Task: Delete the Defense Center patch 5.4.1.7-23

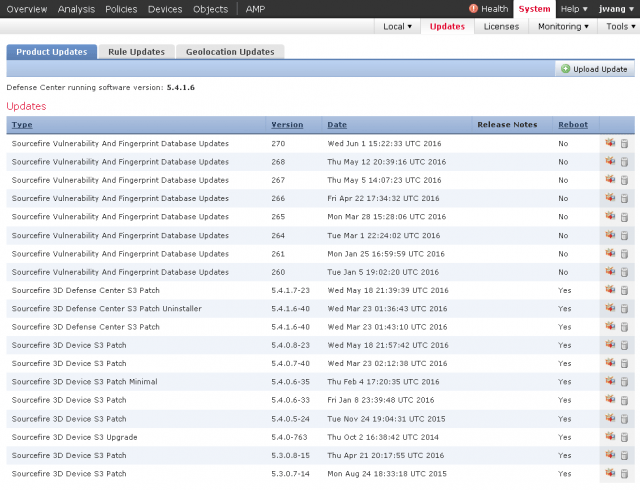Action: 624,291
